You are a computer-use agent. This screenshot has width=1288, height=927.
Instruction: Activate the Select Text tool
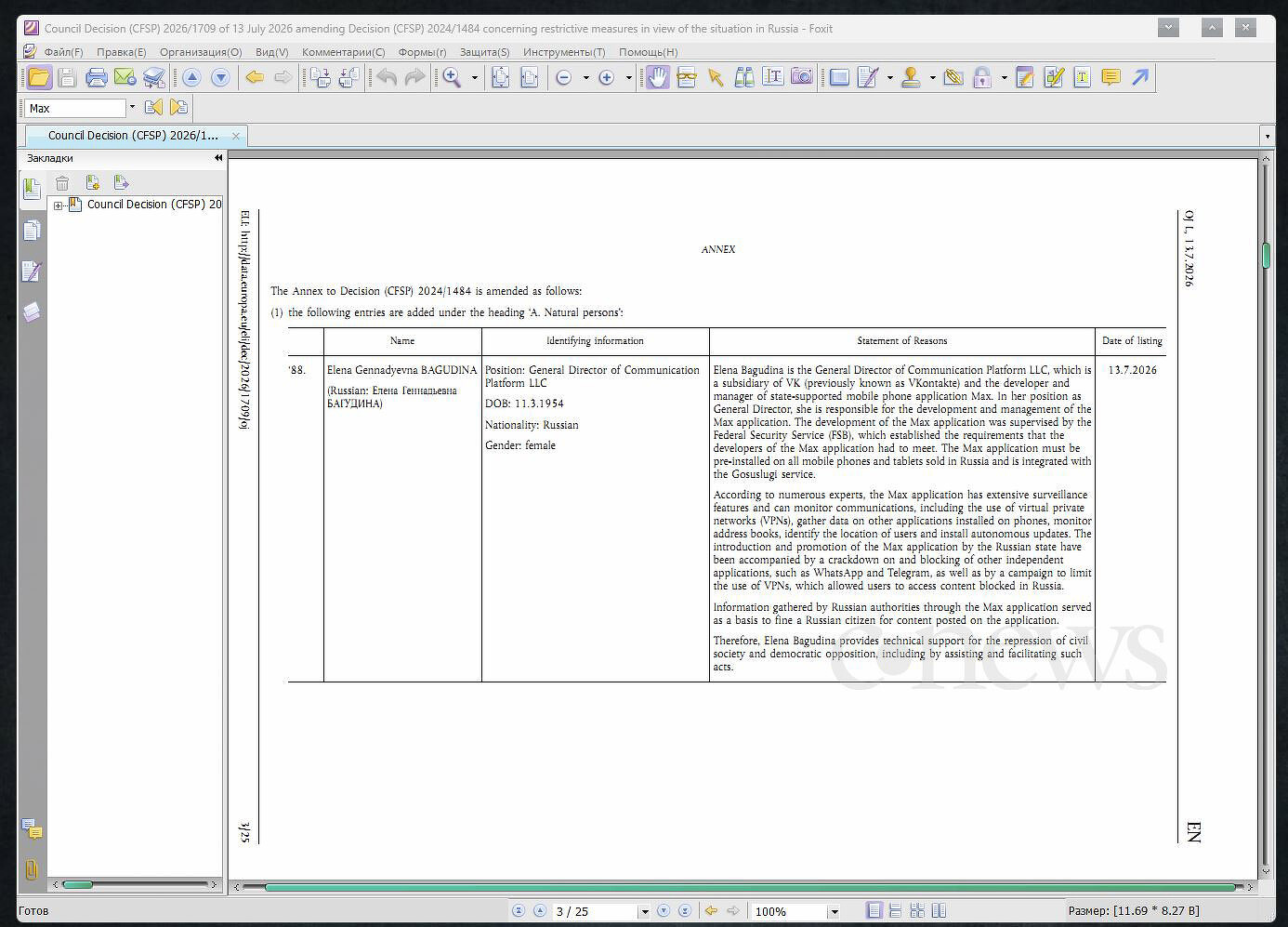point(773,78)
